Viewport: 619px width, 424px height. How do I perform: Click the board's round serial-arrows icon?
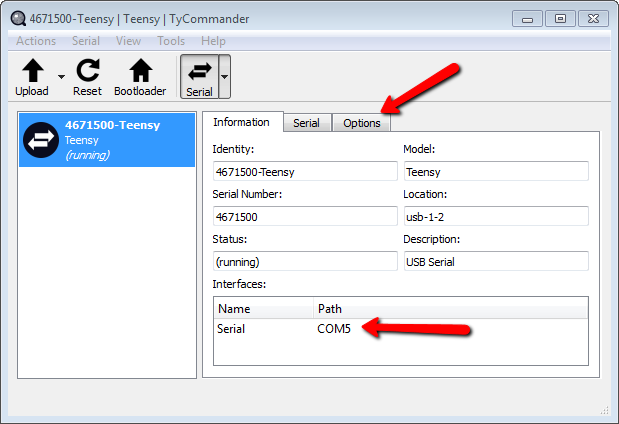(41, 140)
